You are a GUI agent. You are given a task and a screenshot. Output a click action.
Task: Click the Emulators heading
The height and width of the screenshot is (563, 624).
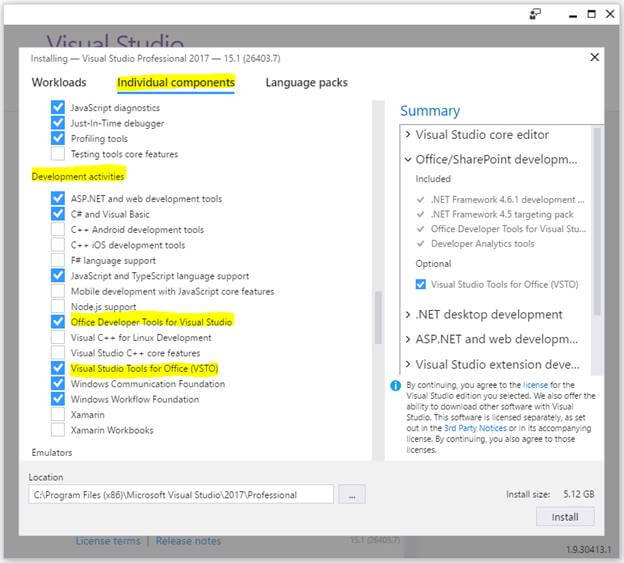click(x=52, y=453)
